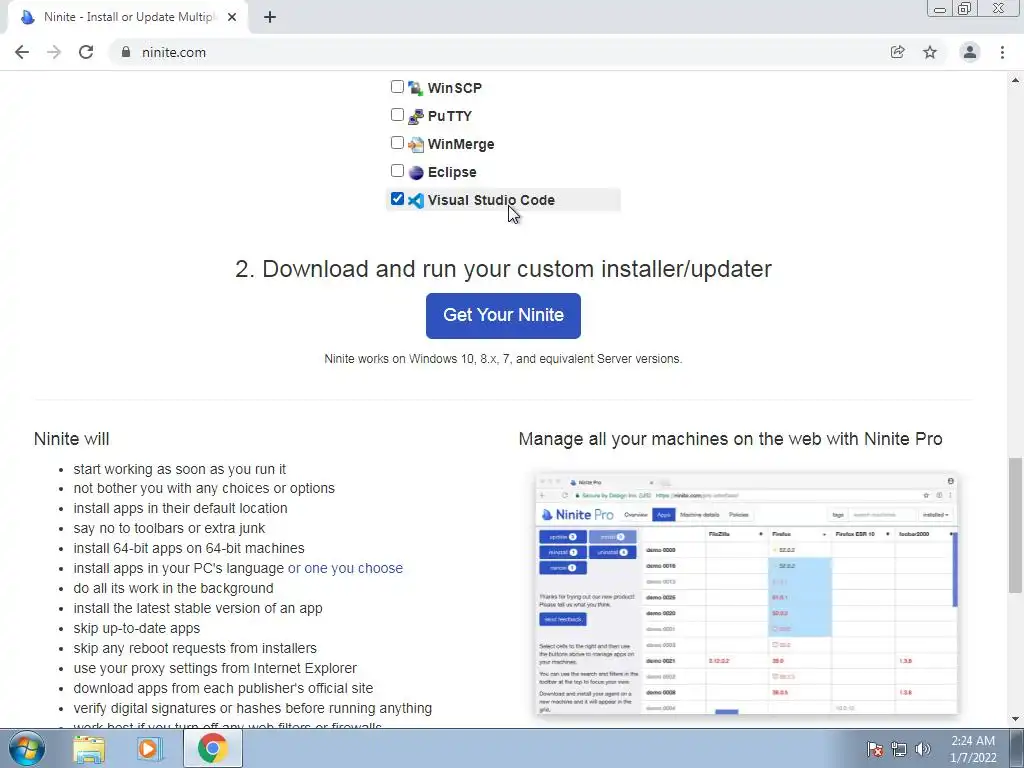Screen dimensions: 1024x768
Task: Go back to previous page
Action: click(22, 52)
